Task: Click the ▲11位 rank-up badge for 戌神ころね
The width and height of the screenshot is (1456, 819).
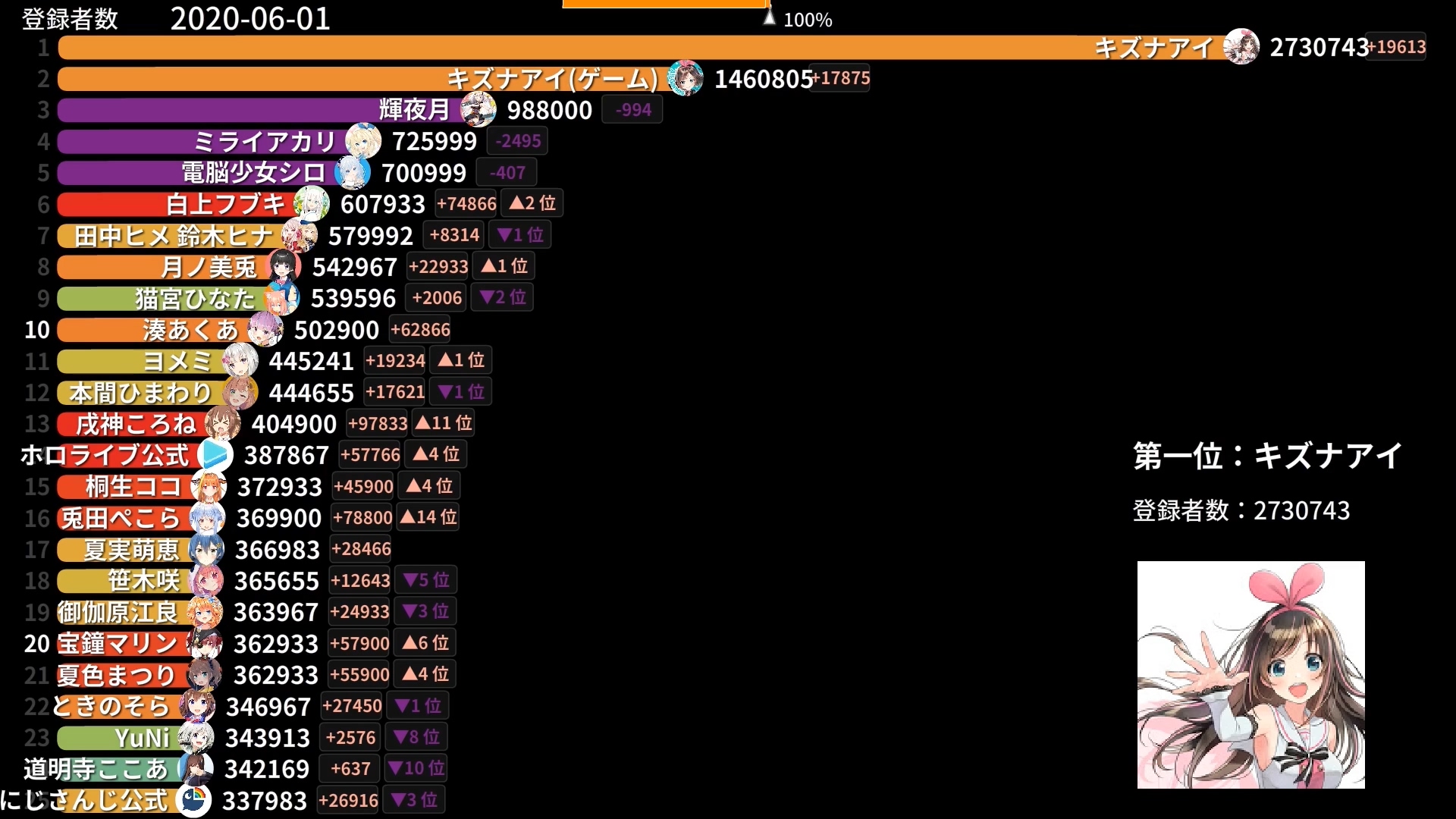Action: tap(444, 423)
